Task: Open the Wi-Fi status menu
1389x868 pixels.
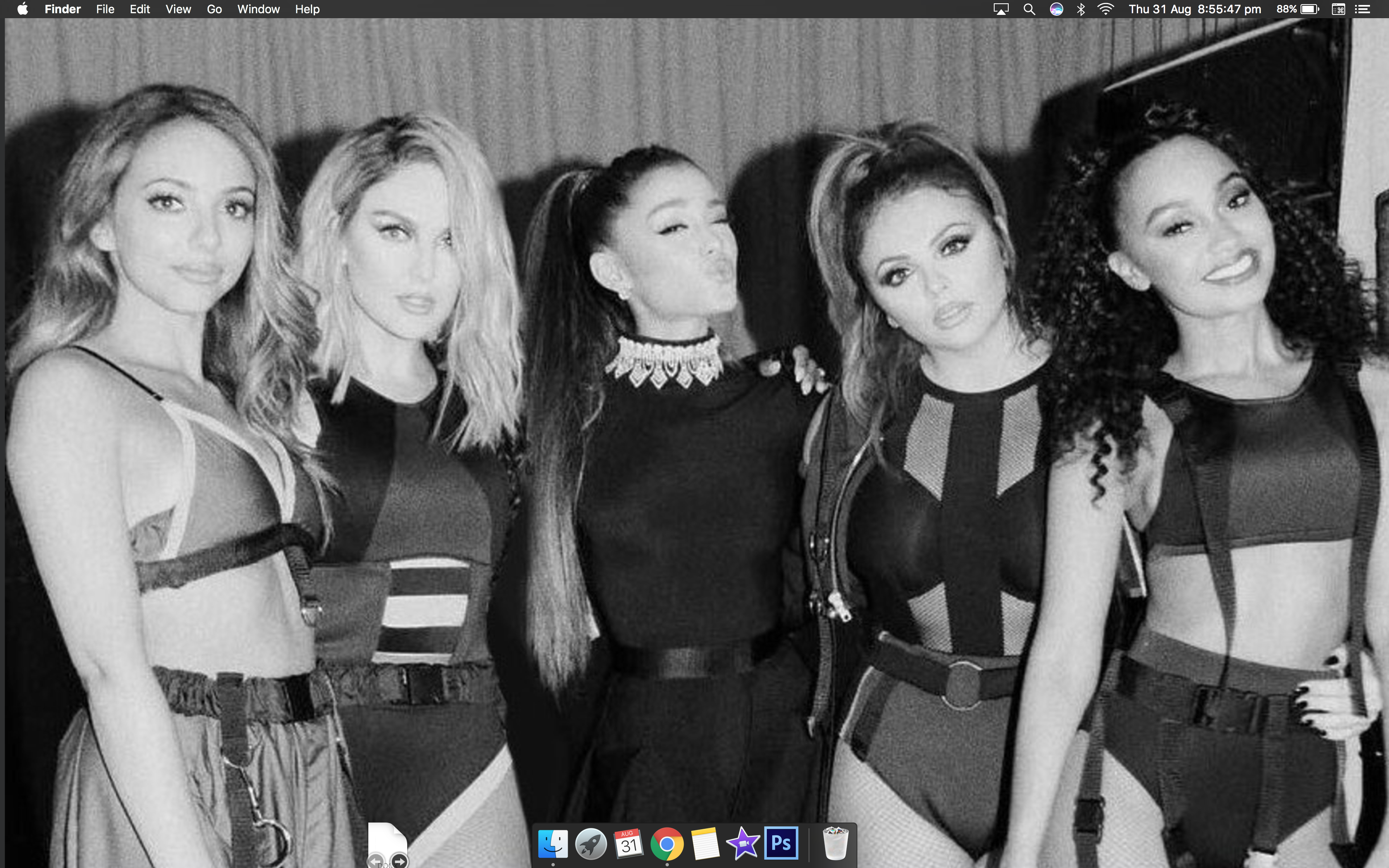Action: click(1105, 9)
